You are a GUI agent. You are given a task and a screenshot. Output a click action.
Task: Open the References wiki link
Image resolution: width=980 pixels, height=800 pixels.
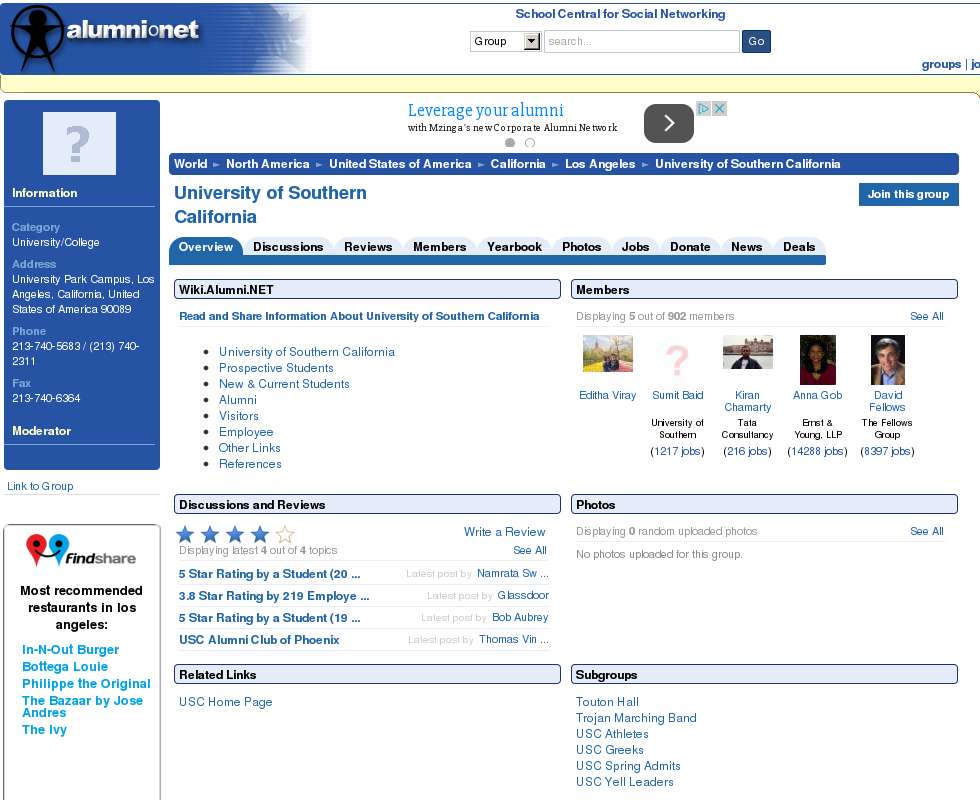click(x=250, y=464)
